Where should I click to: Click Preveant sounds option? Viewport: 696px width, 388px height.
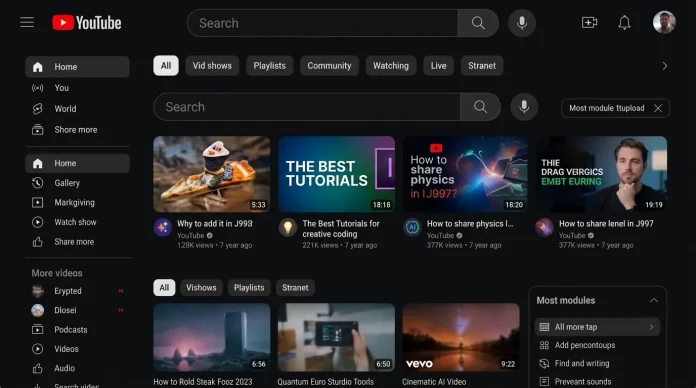click(x=597, y=381)
